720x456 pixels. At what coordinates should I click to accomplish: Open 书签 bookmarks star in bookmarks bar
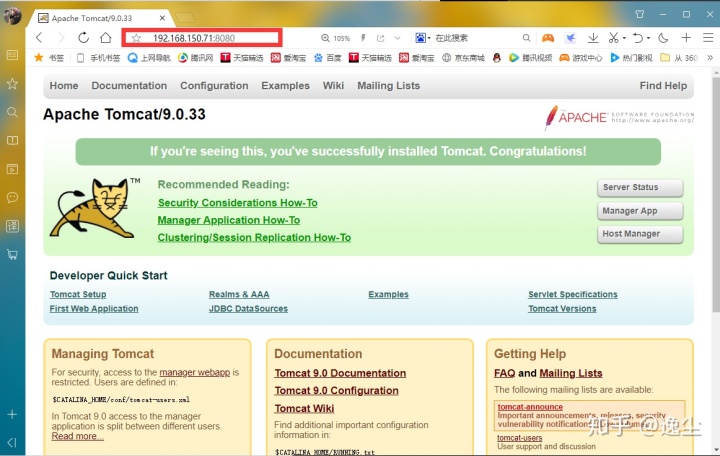[x=49, y=57]
